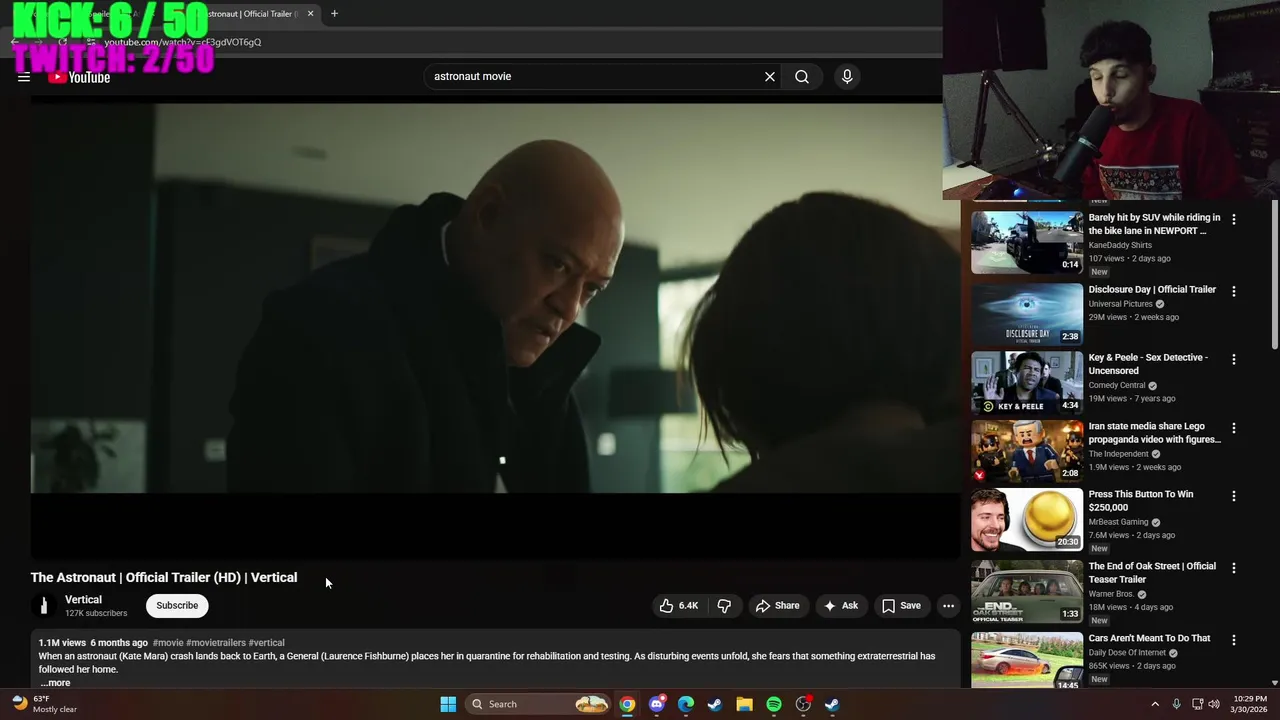Dislike The Astronaut trailer
Screen dimensions: 1280x720
724,605
